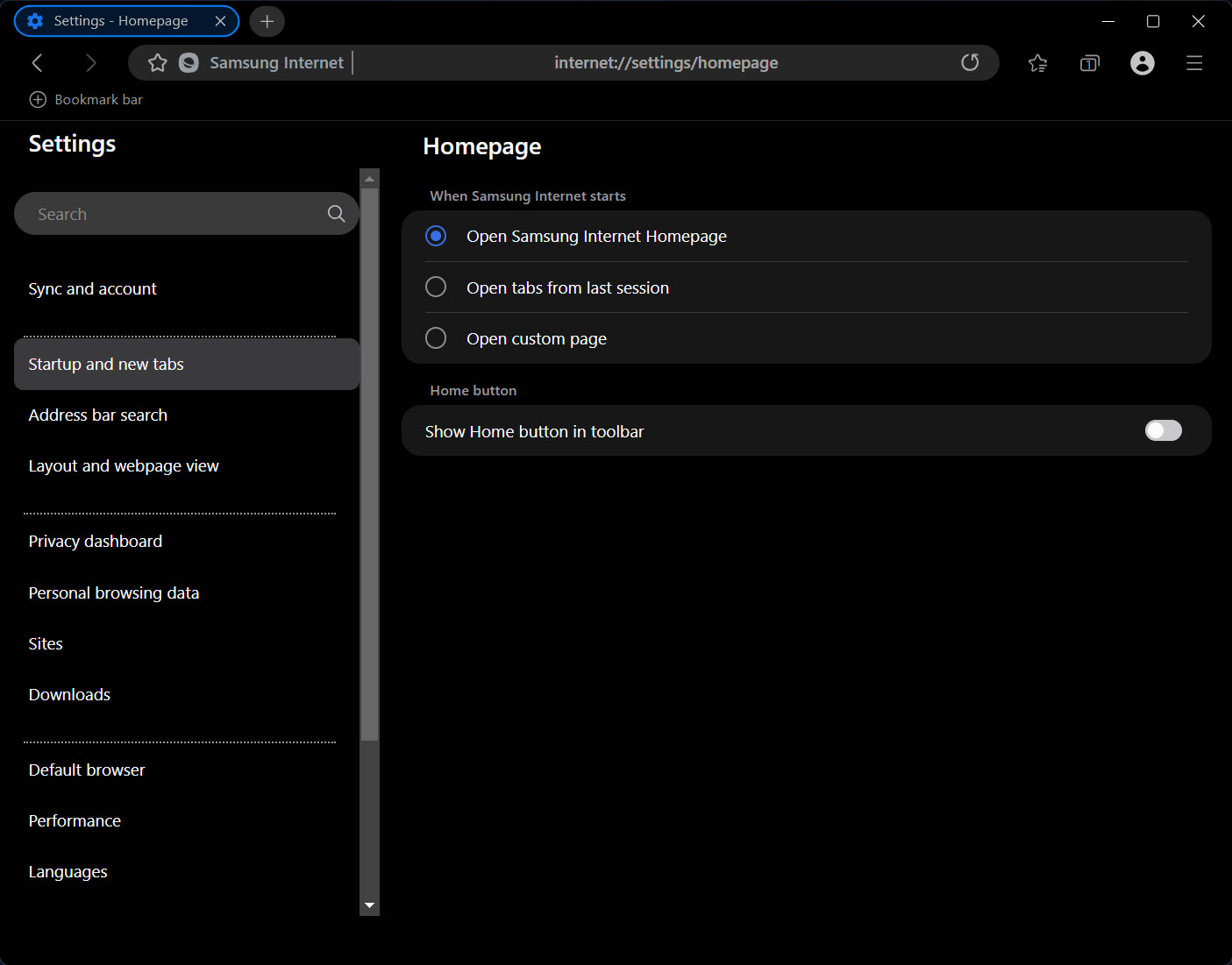Go to Address bar search settings
This screenshot has width=1232, height=965.
click(98, 415)
